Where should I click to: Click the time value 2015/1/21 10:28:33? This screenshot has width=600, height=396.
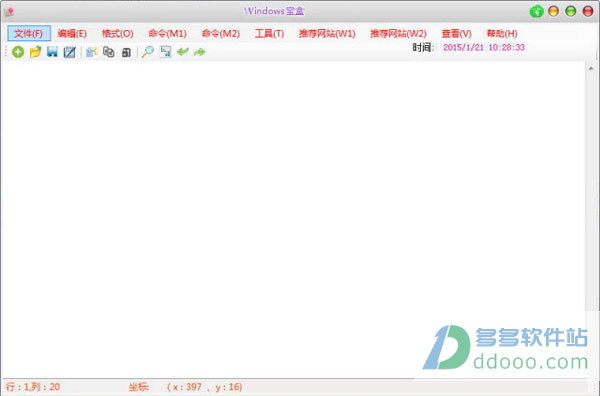pyautogui.click(x=484, y=47)
